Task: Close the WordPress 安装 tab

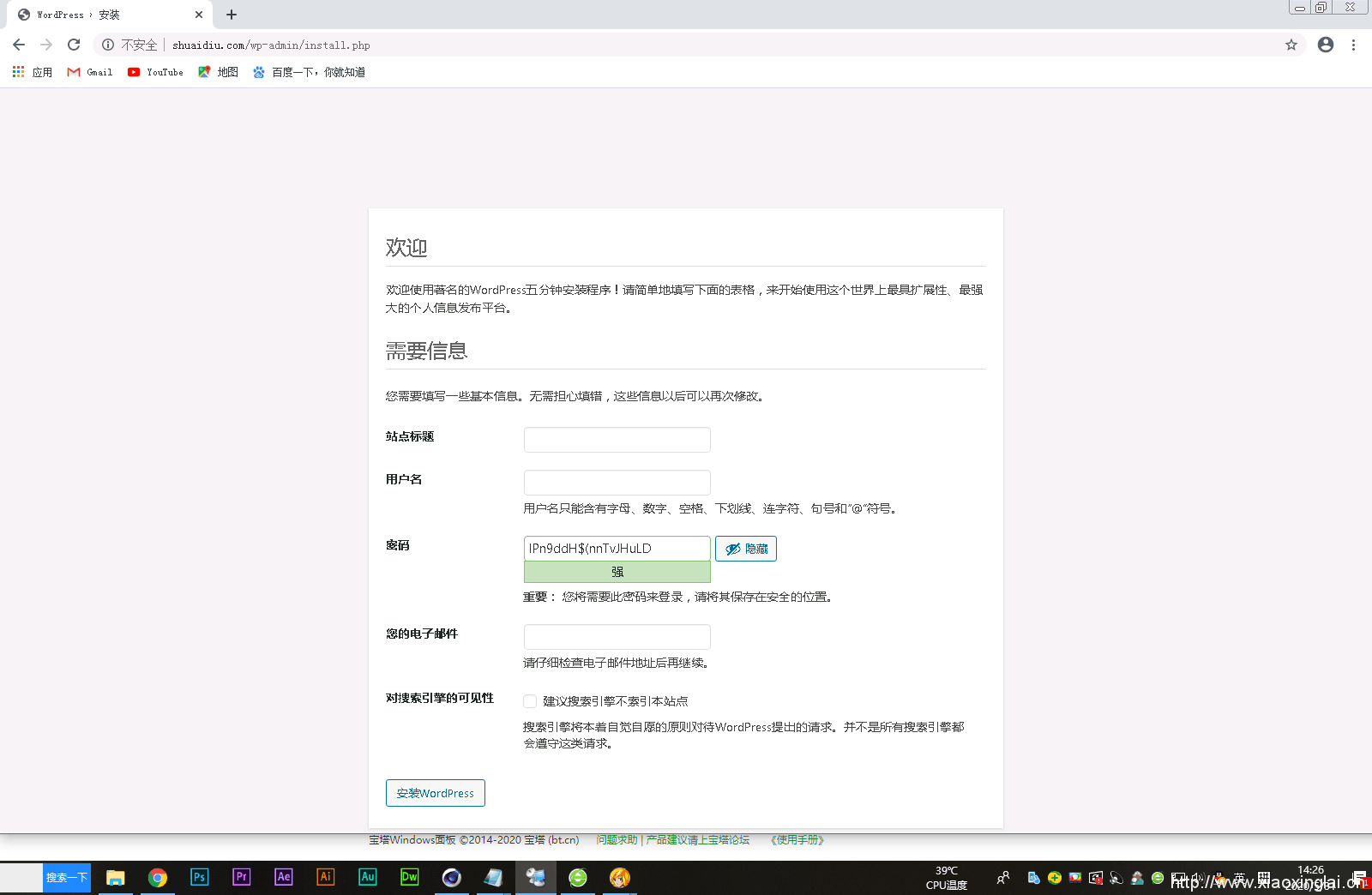Action: coord(199,15)
